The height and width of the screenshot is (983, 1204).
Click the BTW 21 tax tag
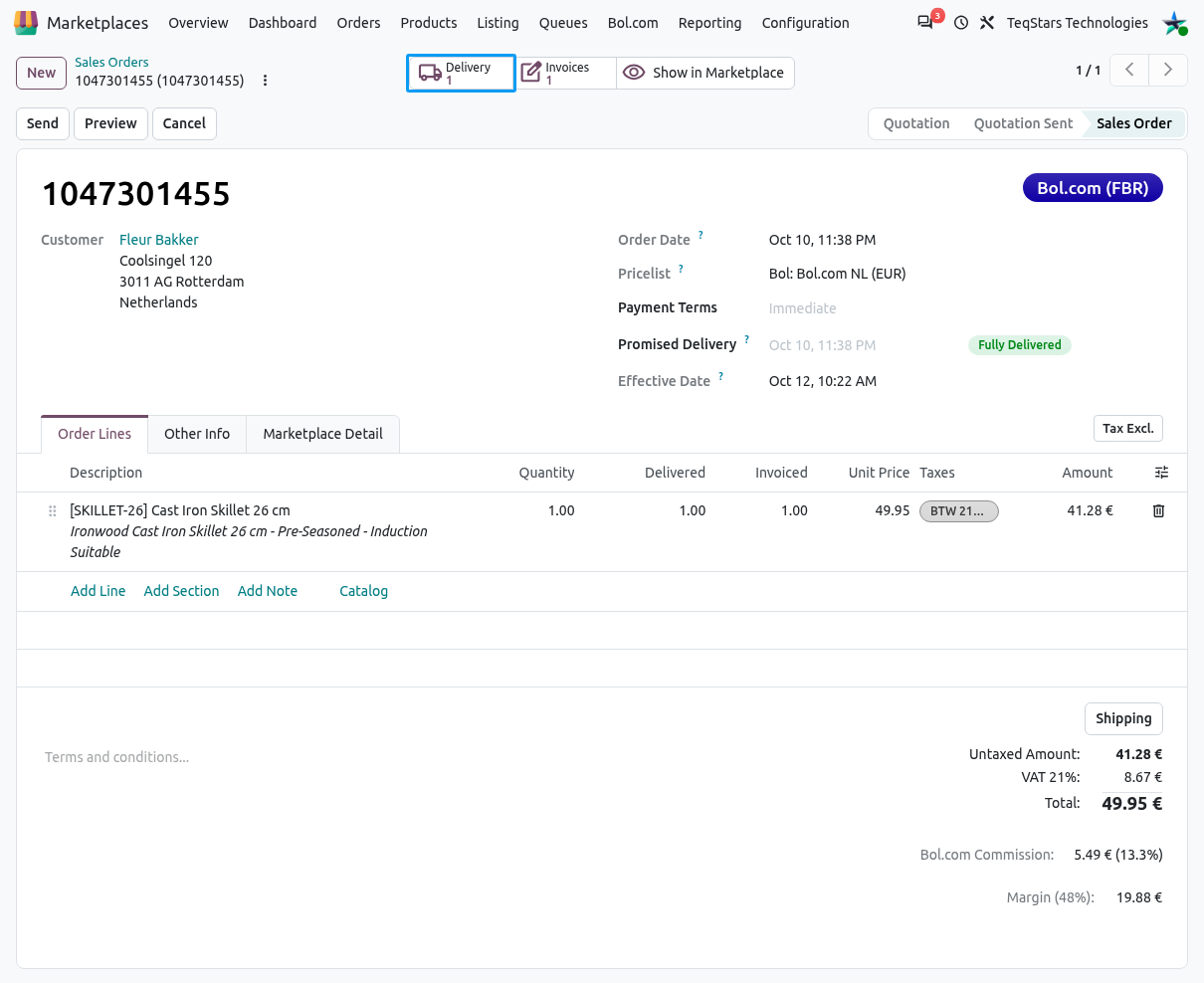[x=958, y=511]
